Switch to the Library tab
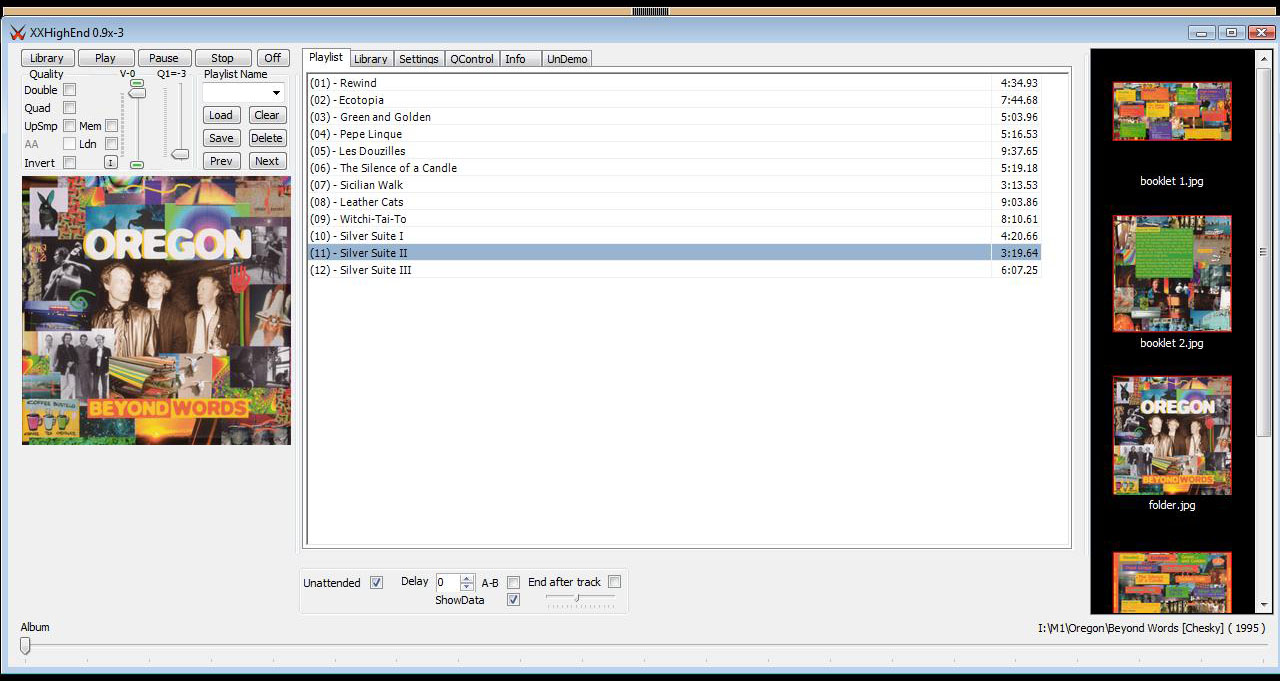1280x681 pixels. tap(371, 59)
